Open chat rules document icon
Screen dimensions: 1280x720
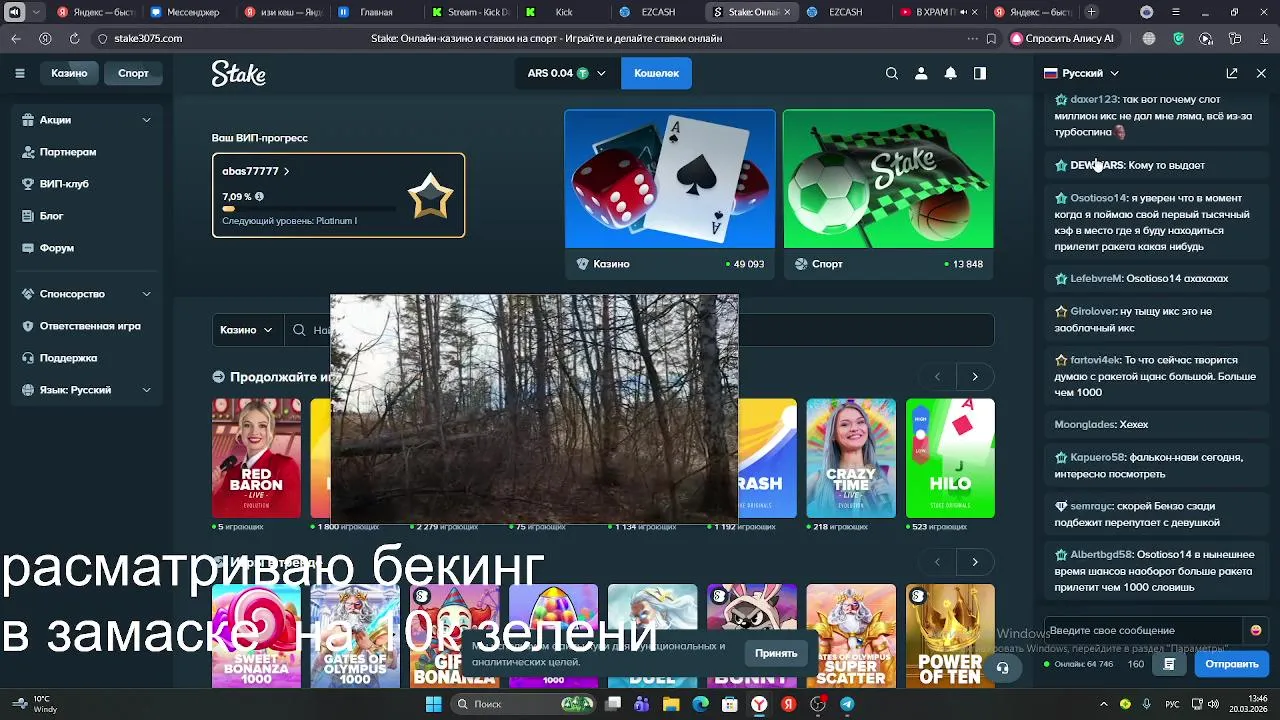1169,664
